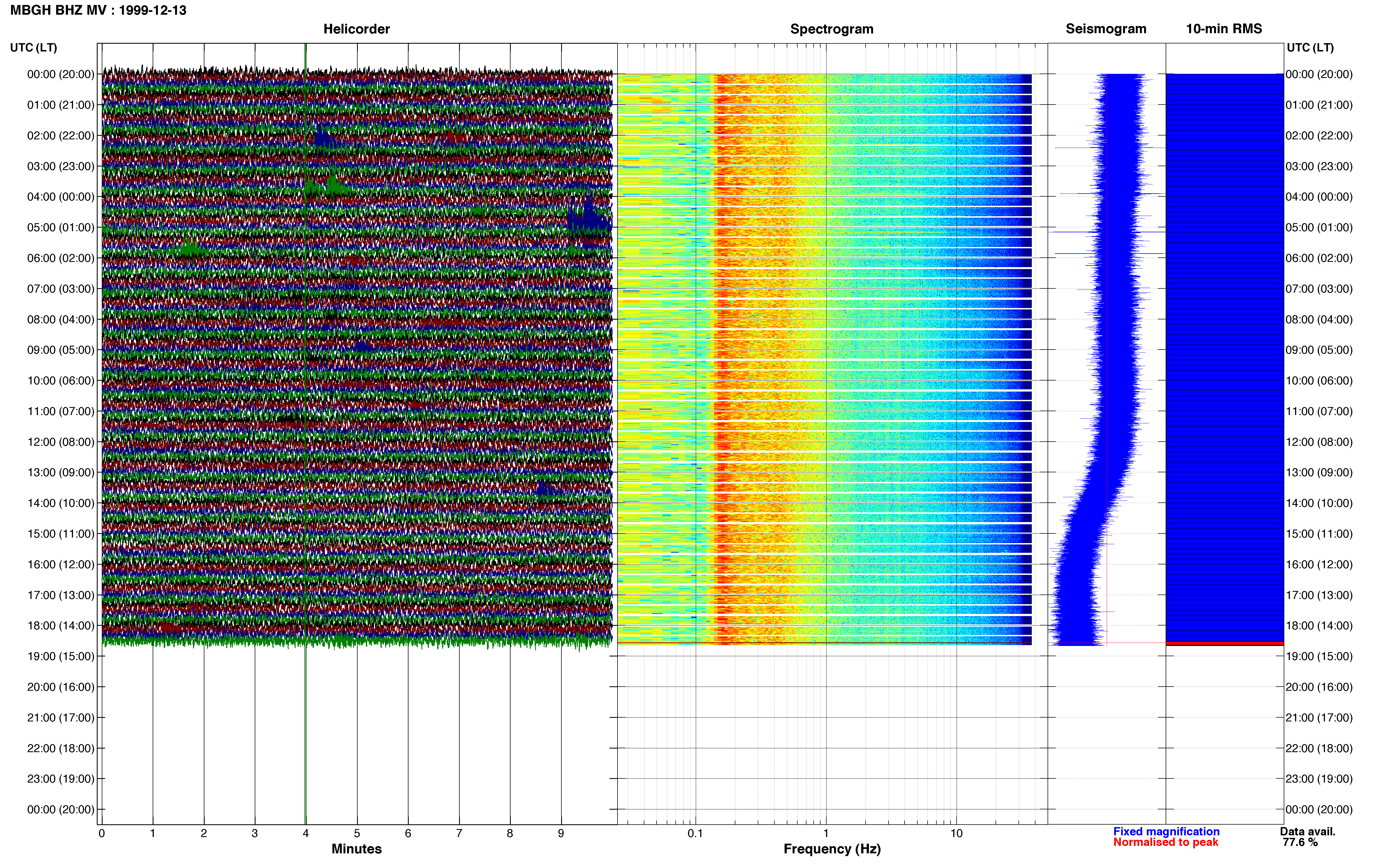Click the 10-min RMS panel heading
Screen dimensions: 1388x868
[x=1224, y=29]
